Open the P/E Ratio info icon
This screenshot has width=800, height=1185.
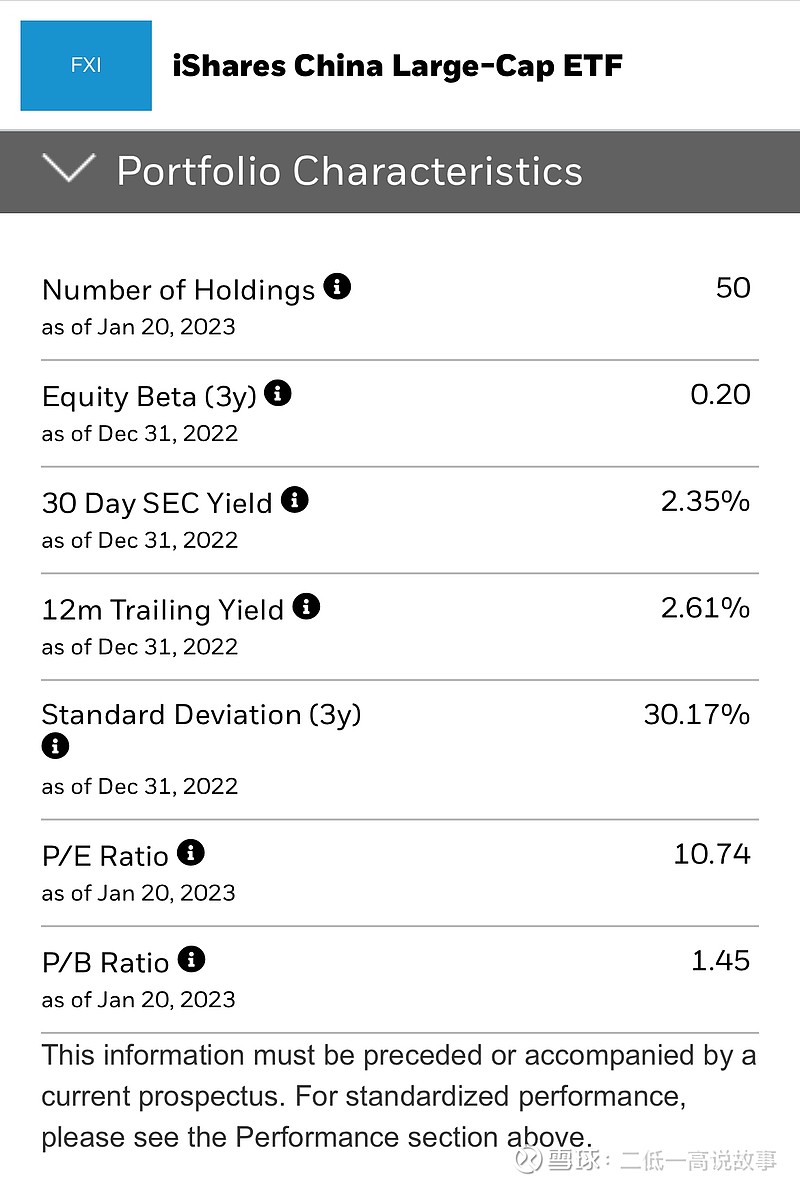tap(190, 854)
